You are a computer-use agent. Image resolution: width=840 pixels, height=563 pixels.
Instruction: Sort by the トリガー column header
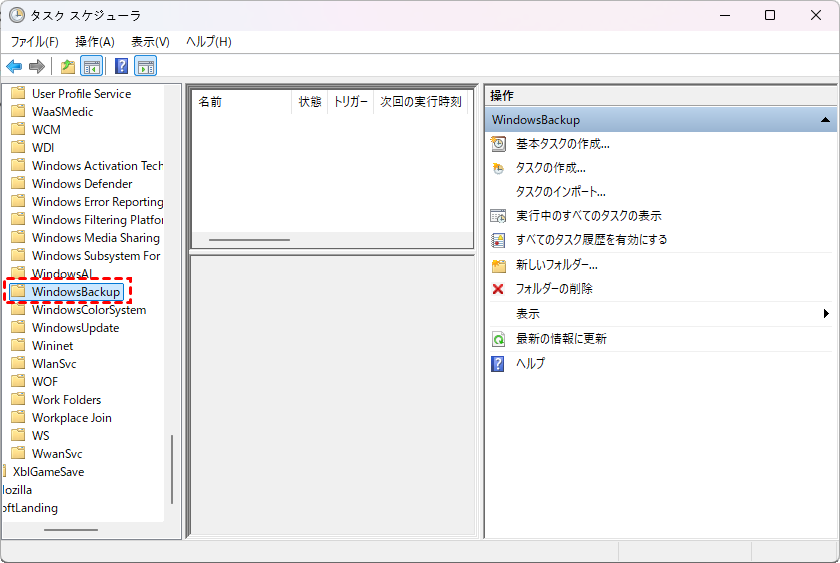[350, 102]
